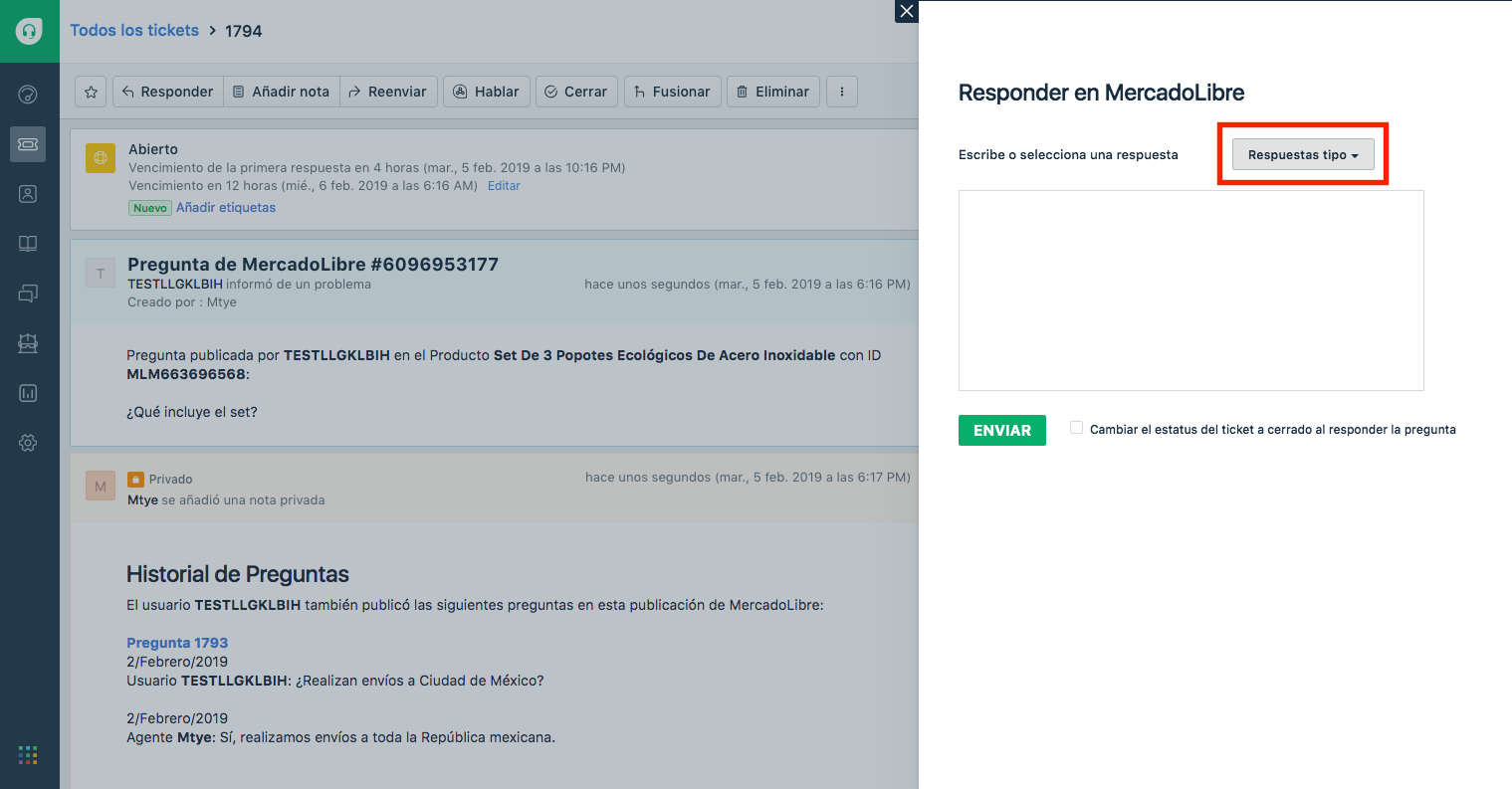Open the more options vertical dots menu

pos(842,92)
